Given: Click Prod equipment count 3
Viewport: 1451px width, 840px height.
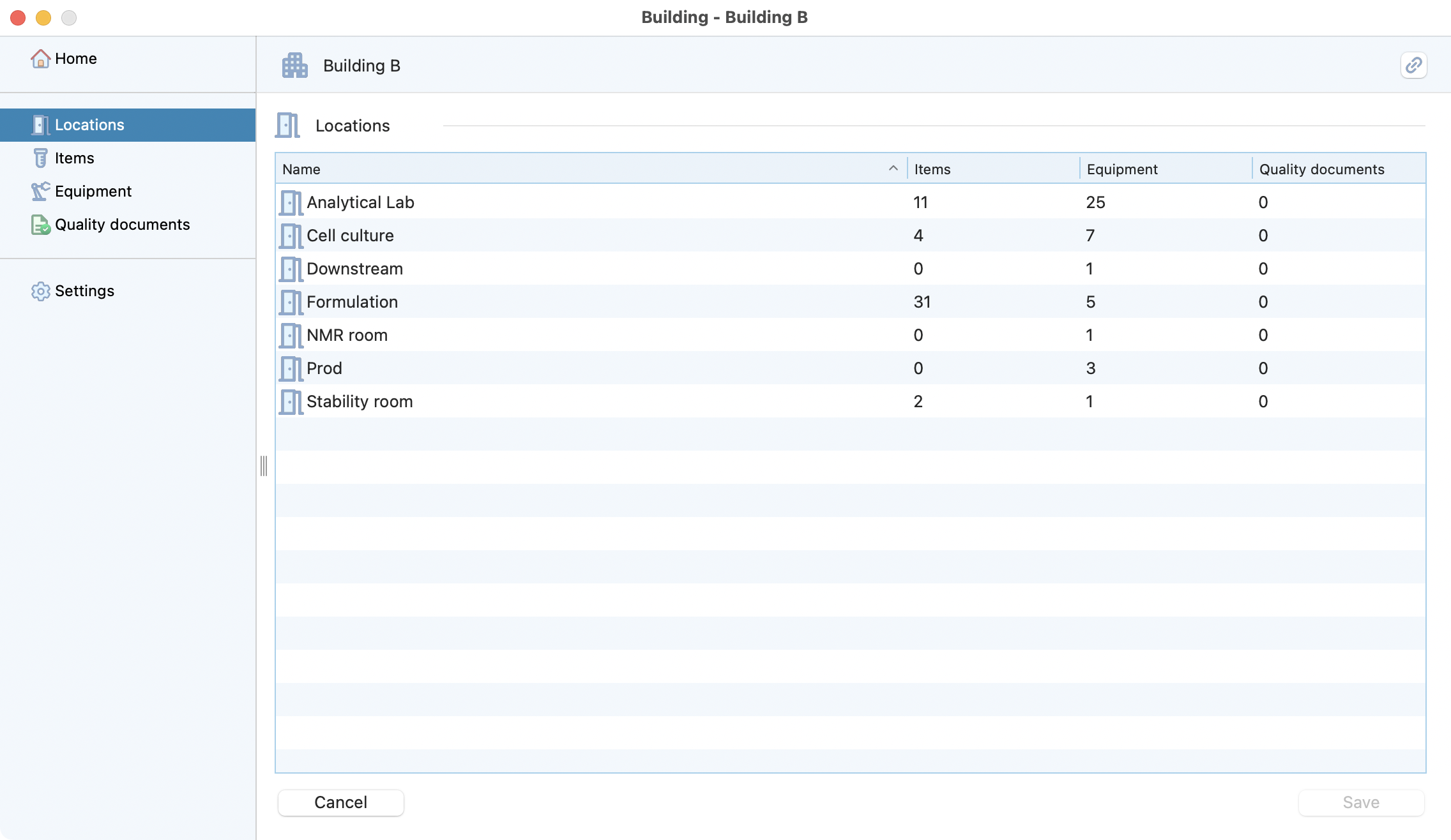Looking at the screenshot, I should [1090, 368].
